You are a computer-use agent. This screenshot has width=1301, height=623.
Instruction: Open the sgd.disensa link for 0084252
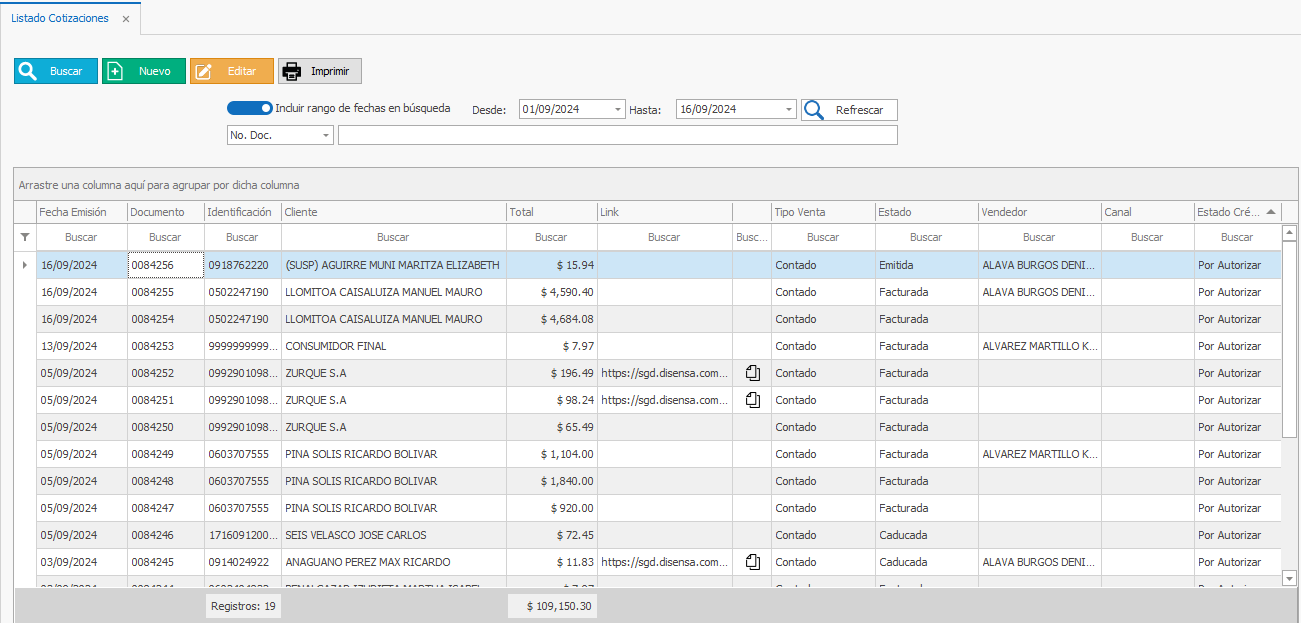[664, 373]
